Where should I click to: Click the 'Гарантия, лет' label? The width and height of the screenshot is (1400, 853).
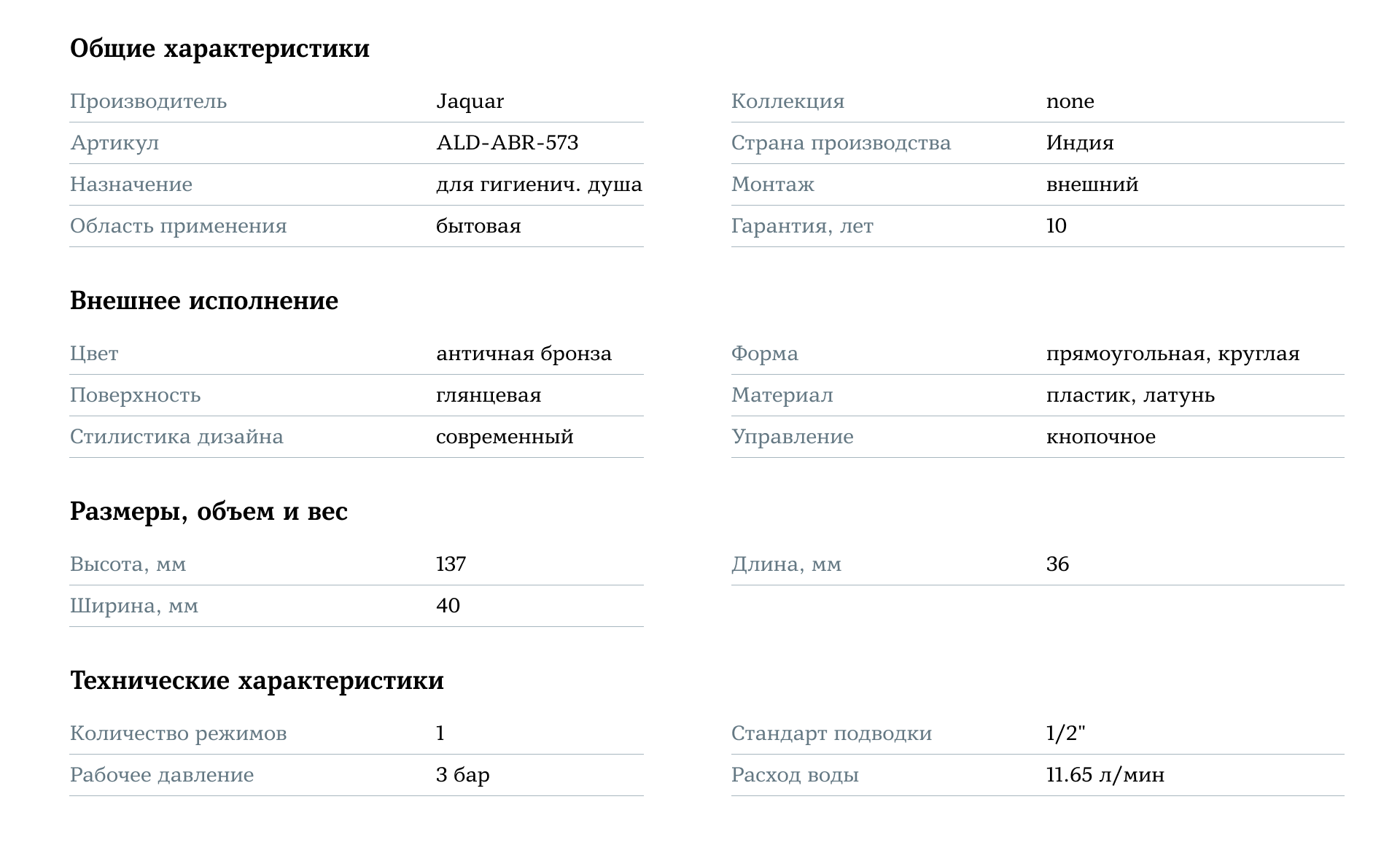[x=802, y=226]
